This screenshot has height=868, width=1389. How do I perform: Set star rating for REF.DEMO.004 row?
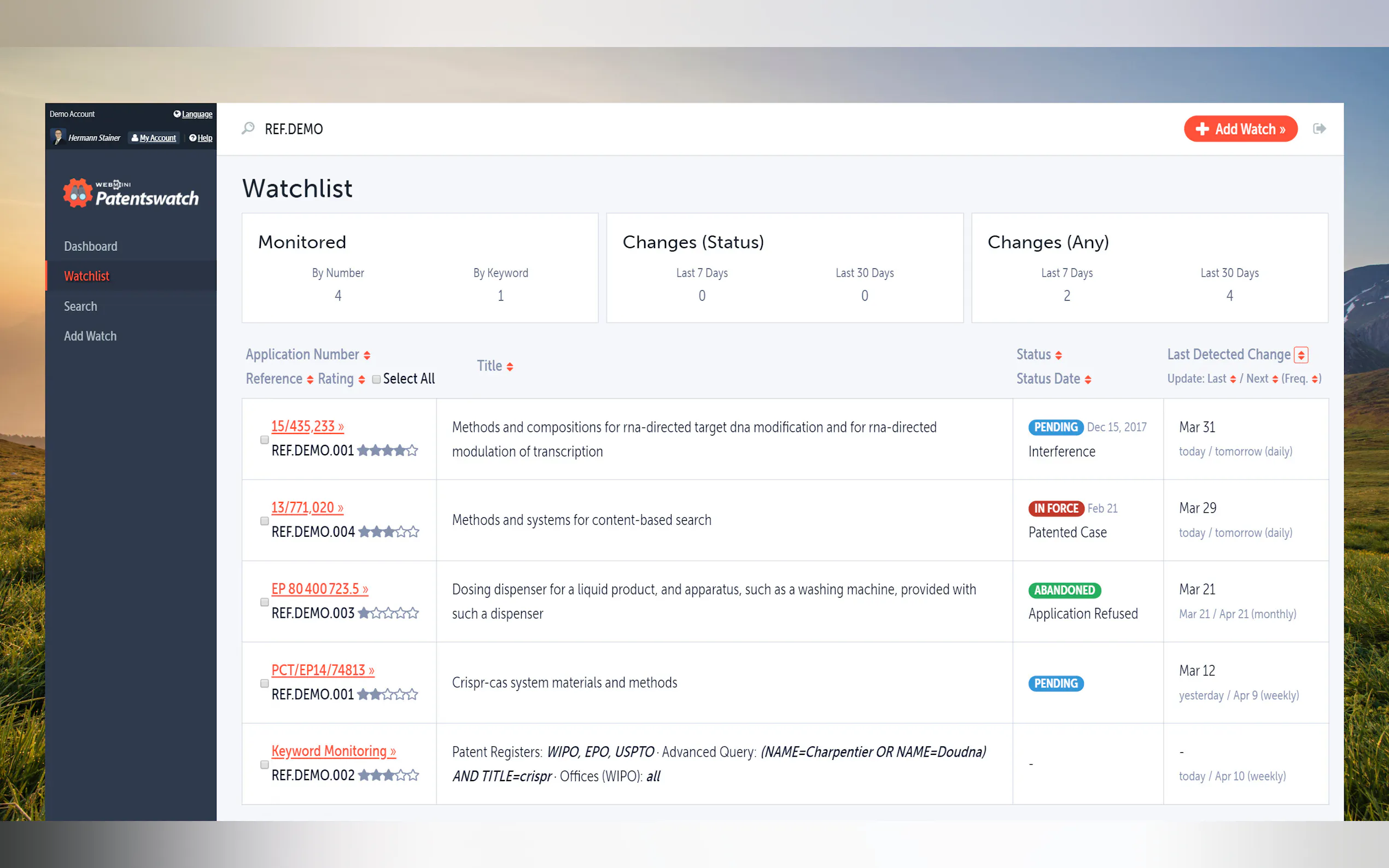(x=389, y=532)
